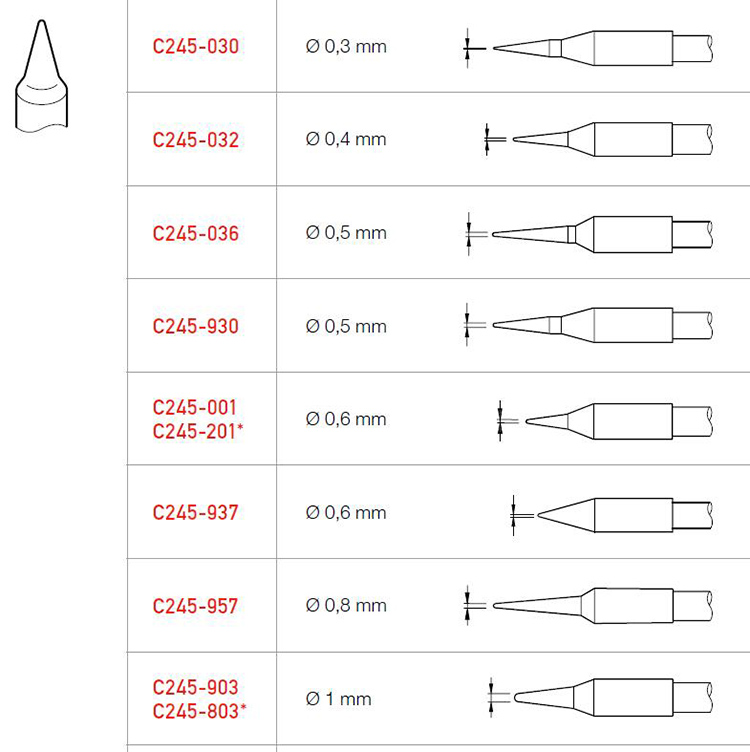Click the conical tip shape icon
The width and height of the screenshot is (750, 752).
tap(41, 76)
